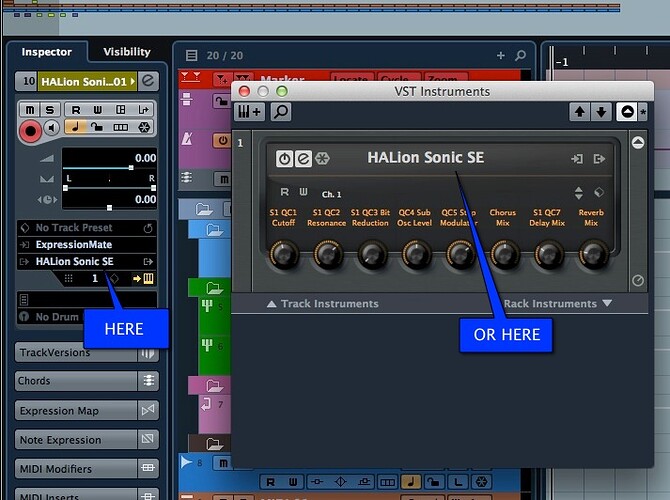The width and height of the screenshot is (670, 500).
Task: Freeze instrument track with Inspector snowflake
Action: pos(144,127)
